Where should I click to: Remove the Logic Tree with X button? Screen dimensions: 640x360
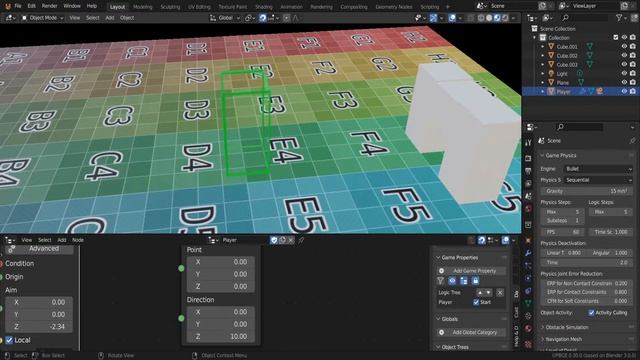tap(500, 293)
